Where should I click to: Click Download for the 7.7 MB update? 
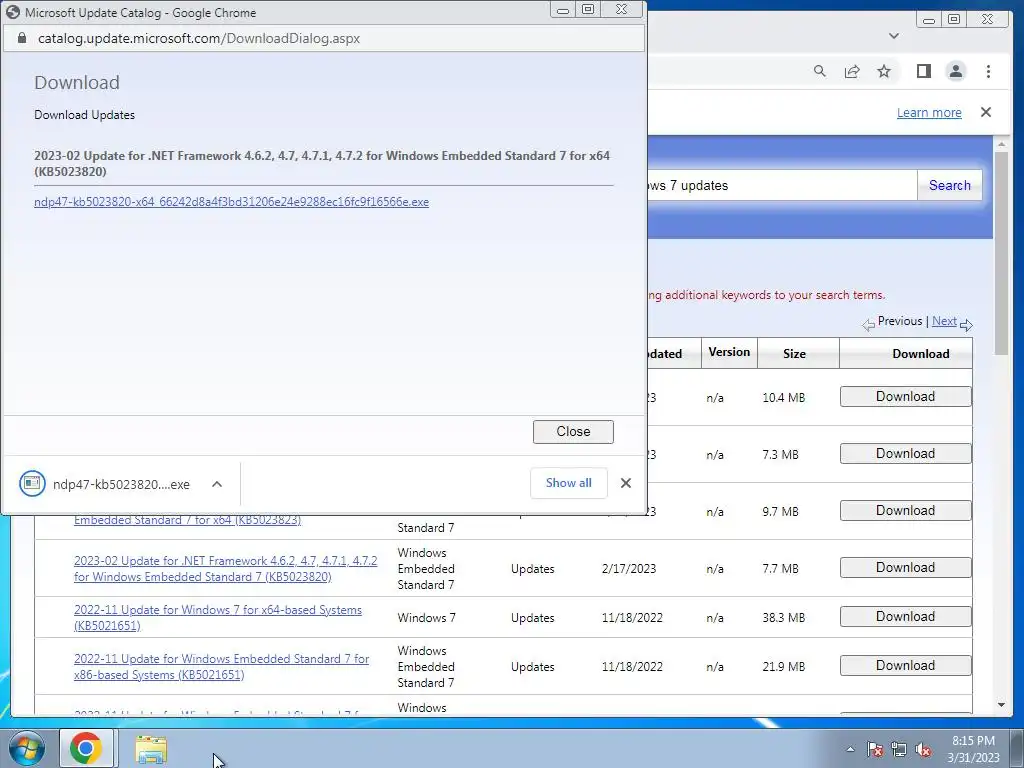pos(905,568)
